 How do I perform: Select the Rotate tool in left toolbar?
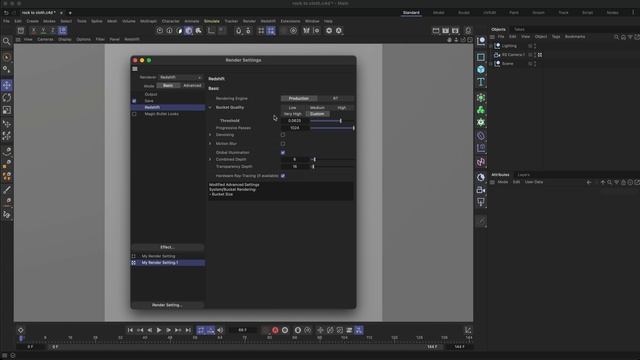coord(7,98)
